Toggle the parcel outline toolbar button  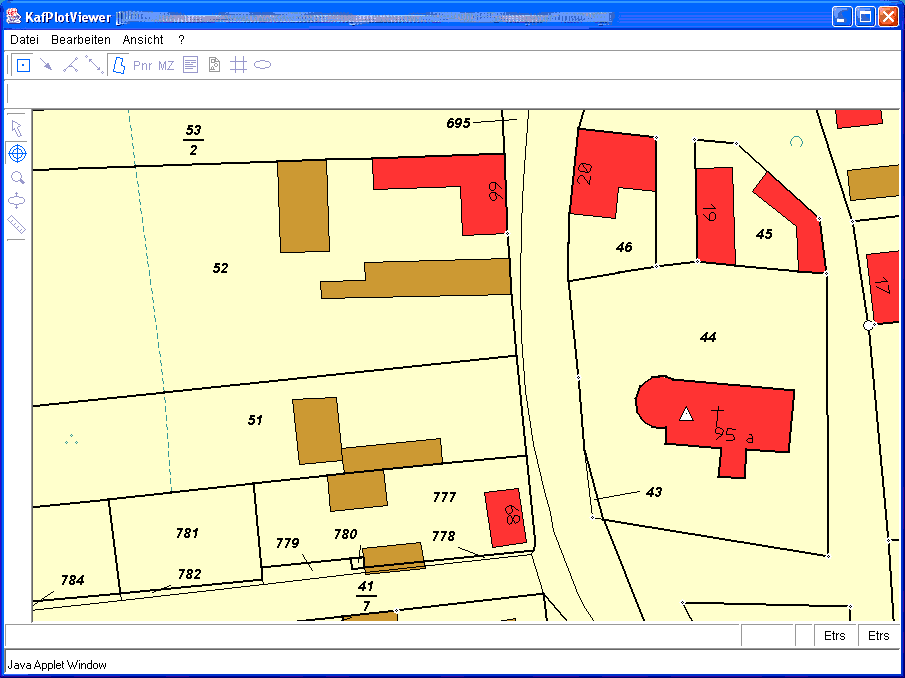tap(118, 65)
